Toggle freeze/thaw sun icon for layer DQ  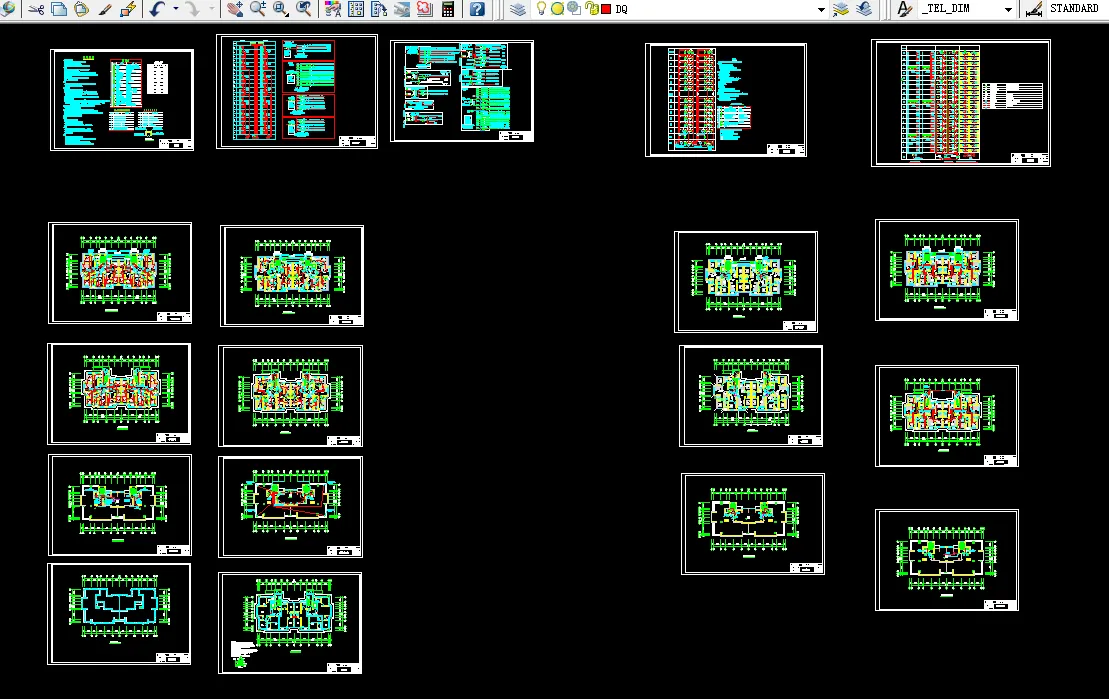557,9
